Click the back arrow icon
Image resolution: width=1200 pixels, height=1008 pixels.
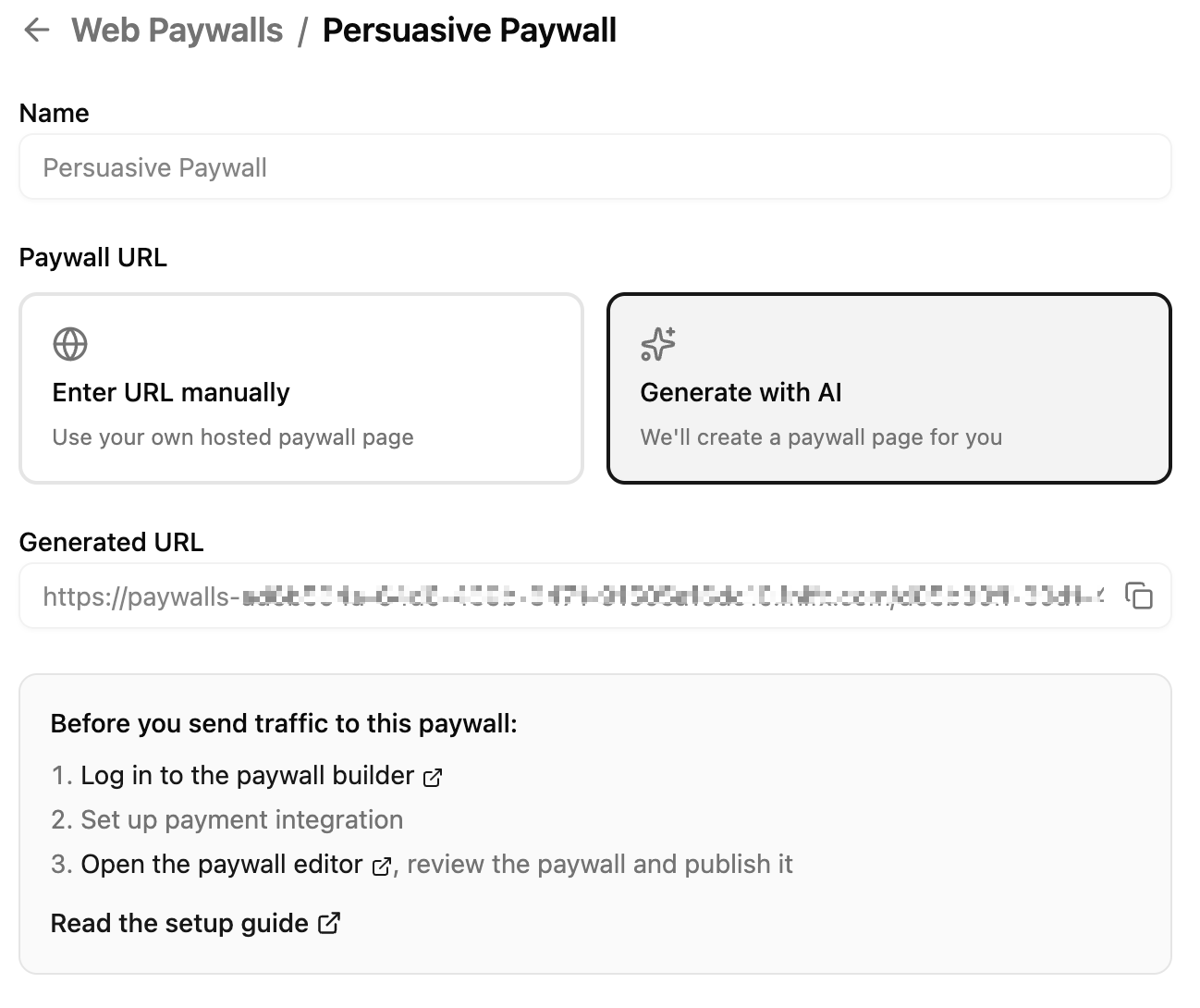pyautogui.click(x=36, y=30)
